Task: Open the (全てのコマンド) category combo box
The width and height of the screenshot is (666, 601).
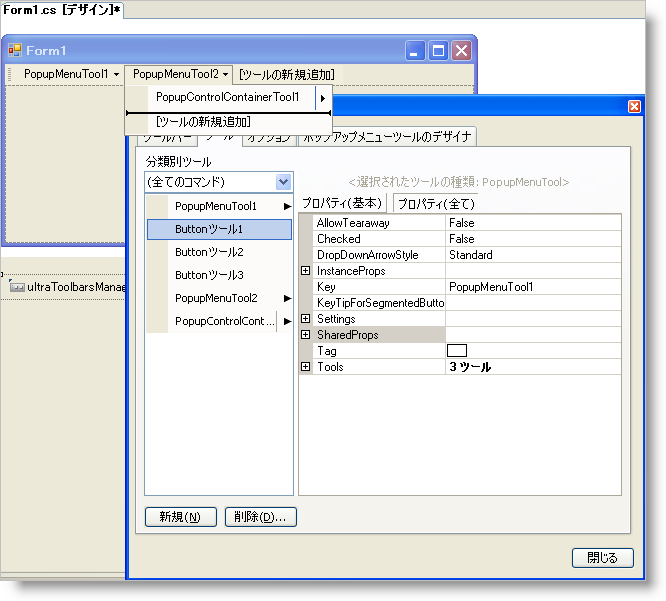Action: [283, 182]
